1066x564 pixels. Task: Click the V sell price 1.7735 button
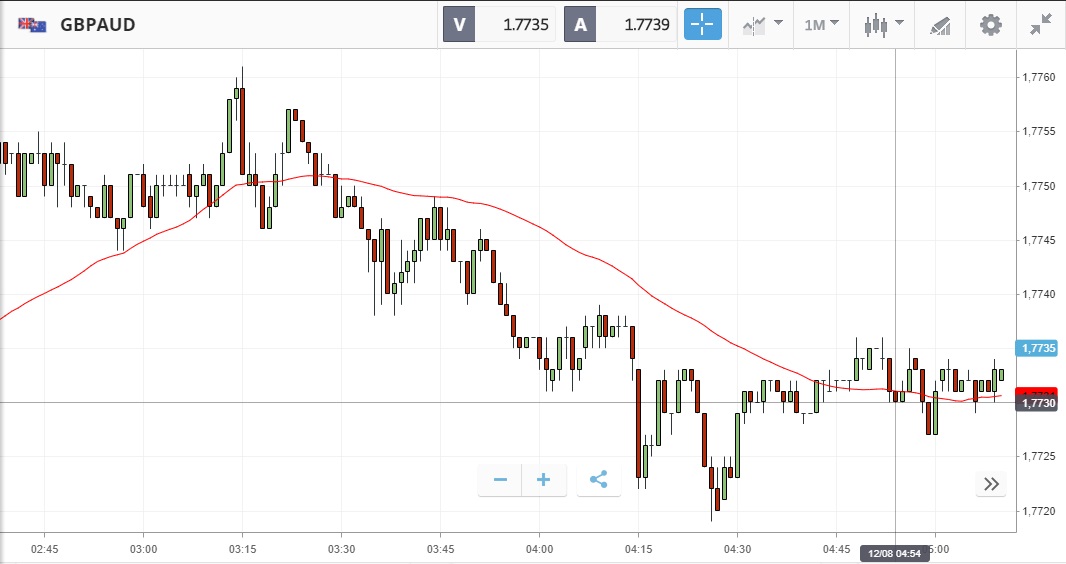(x=499, y=24)
